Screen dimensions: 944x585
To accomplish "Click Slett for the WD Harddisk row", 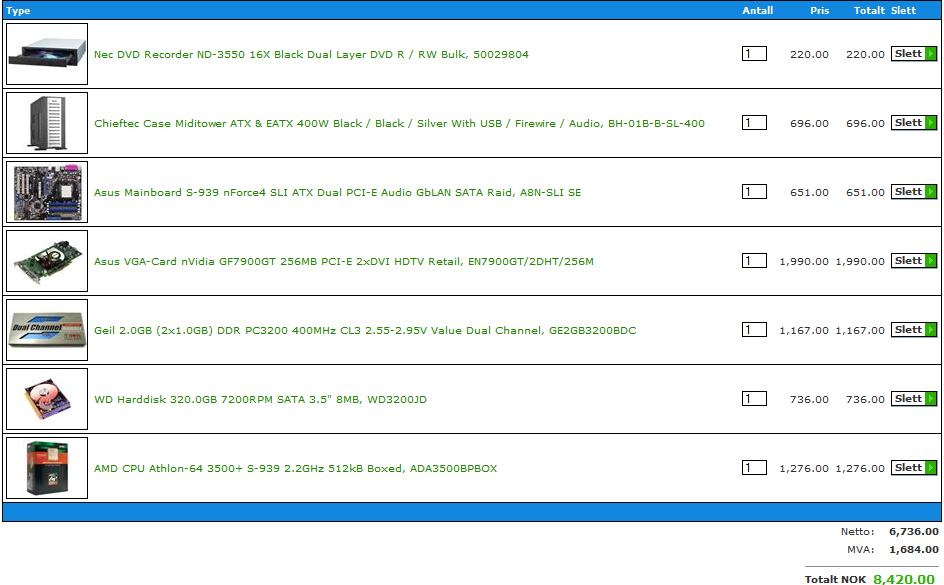I will (x=913, y=398).
